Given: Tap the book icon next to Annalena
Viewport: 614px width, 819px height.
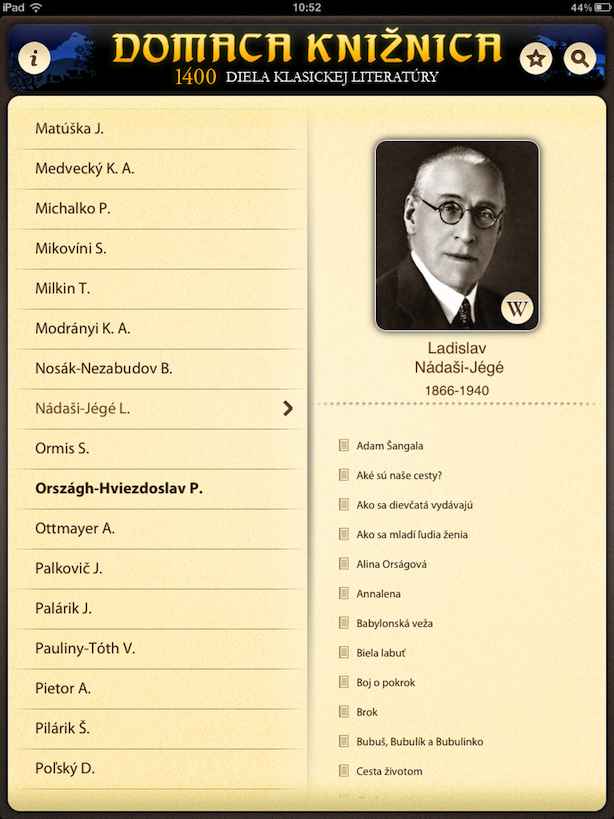Looking at the screenshot, I should tap(344, 593).
